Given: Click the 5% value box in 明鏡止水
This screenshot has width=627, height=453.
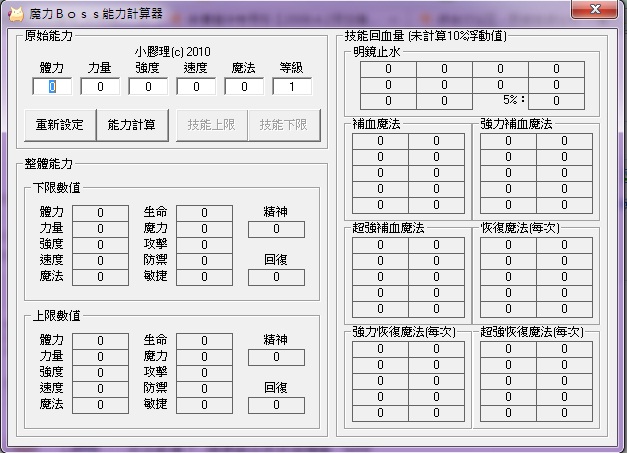Looking at the screenshot, I should tap(556, 101).
